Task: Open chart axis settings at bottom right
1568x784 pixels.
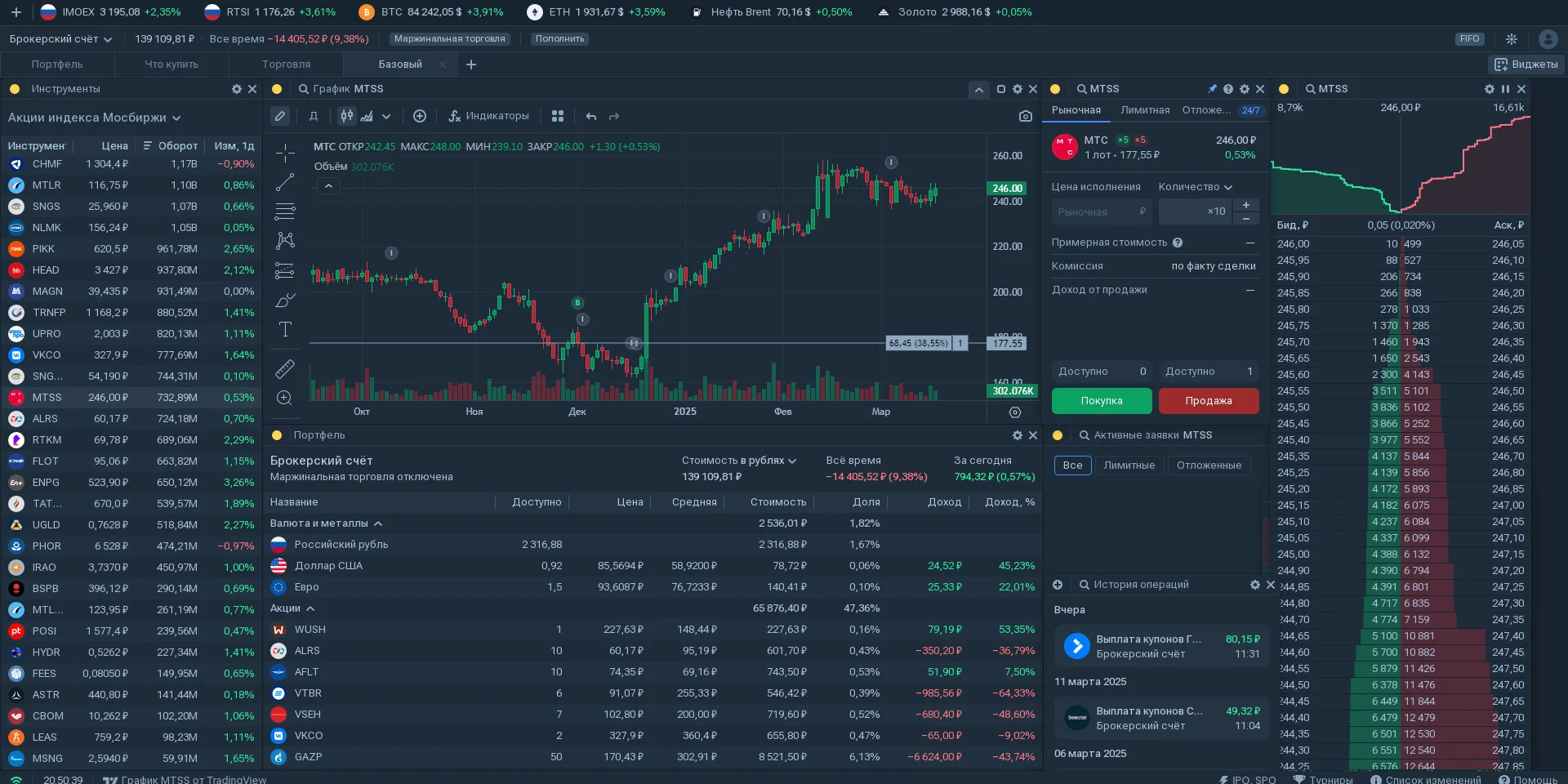Action: 1015,412
